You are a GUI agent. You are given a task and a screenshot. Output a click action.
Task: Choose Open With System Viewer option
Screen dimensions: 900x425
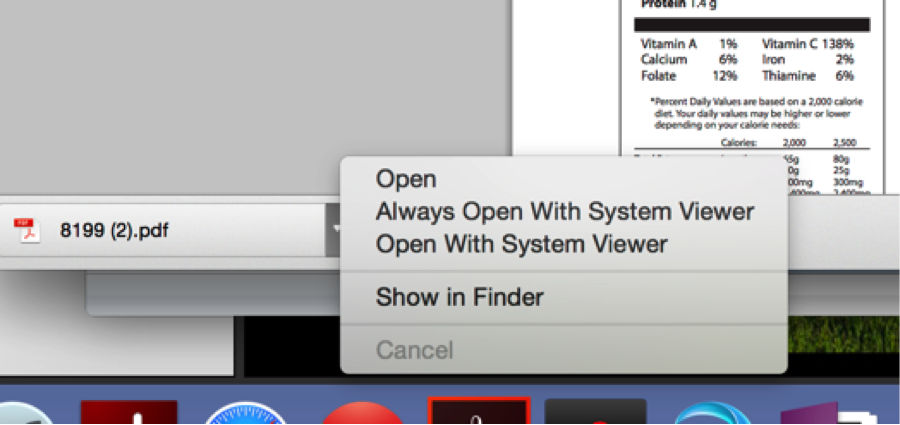coord(521,244)
